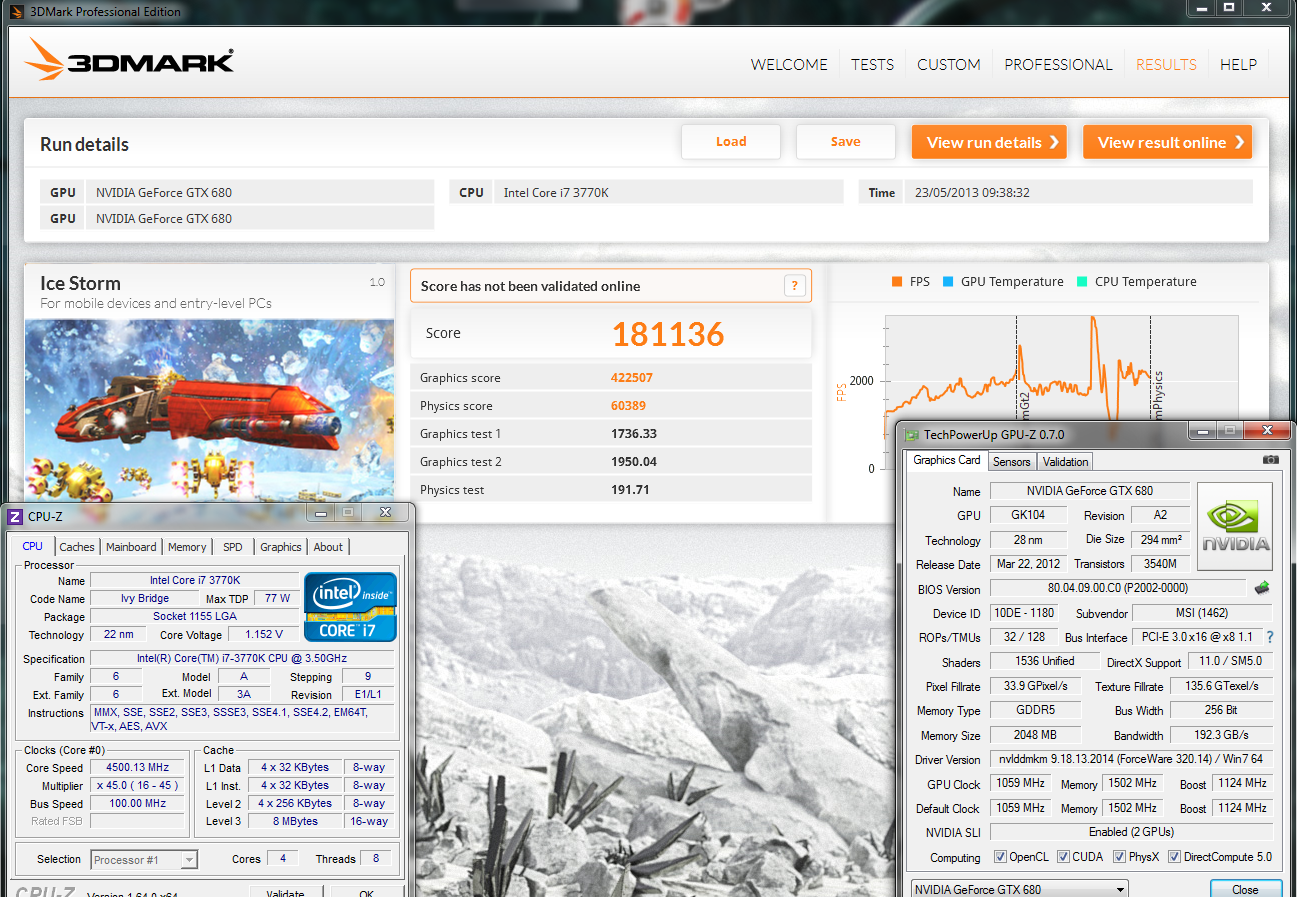Click the Save button in Run details
Image resolution: width=1297 pixels, height=897 pixels.
(x=845, y=142)
